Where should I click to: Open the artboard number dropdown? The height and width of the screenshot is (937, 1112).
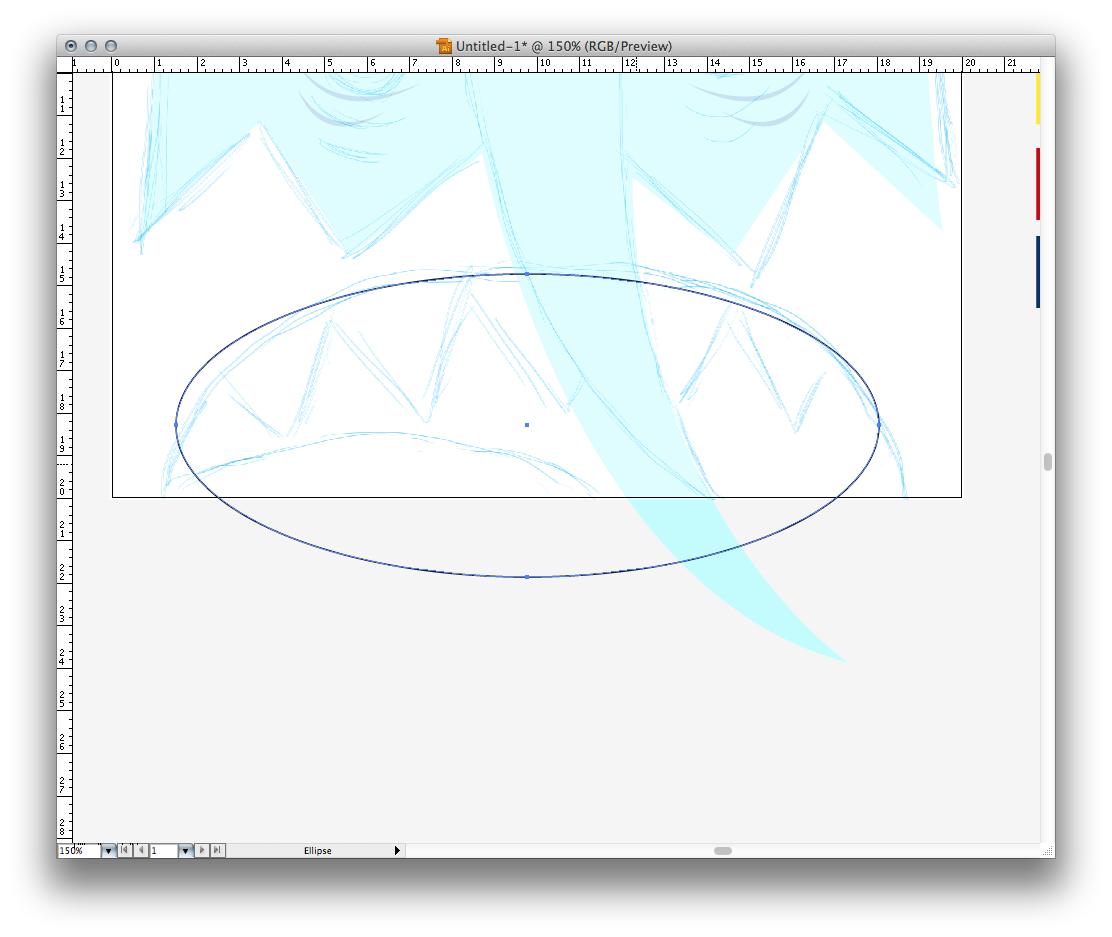click(185, 851)
